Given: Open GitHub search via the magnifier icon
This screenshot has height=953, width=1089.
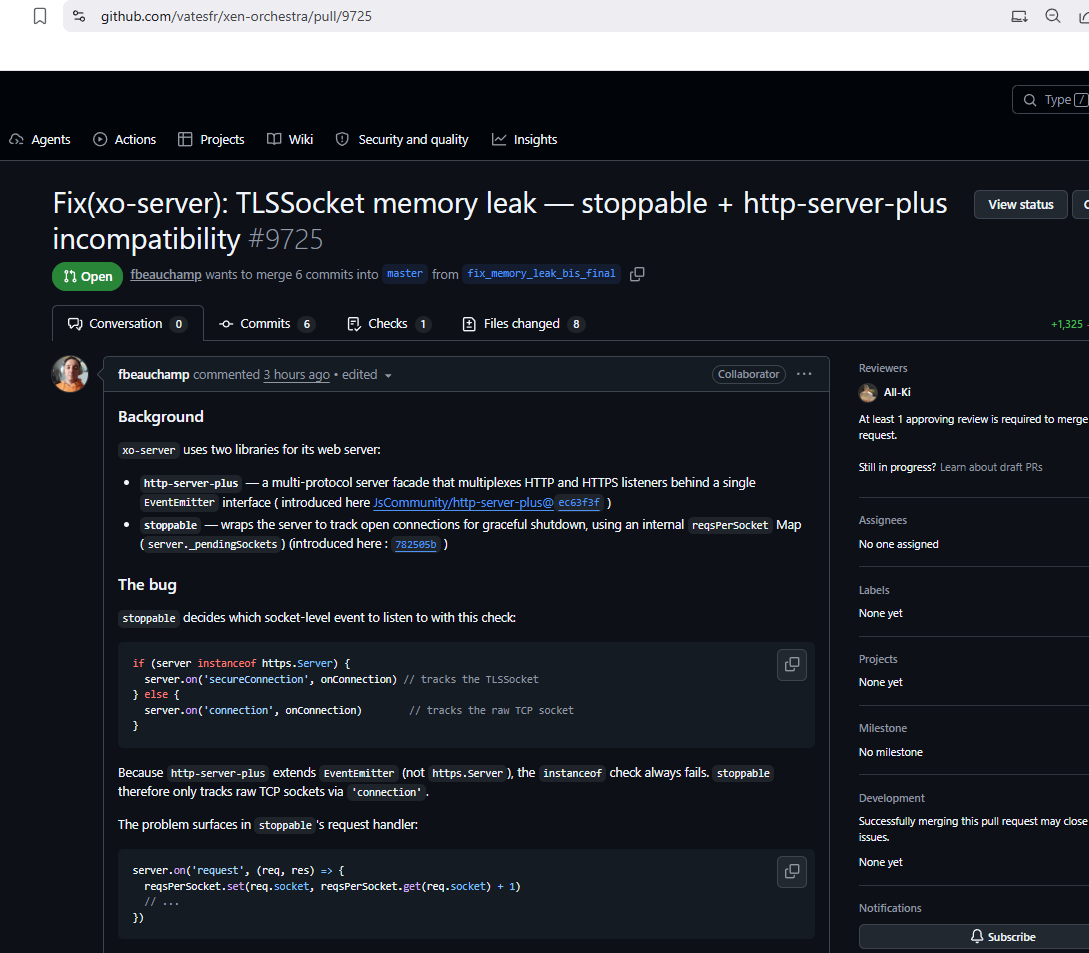Looking at the screenshot, I should [1030, 100].
